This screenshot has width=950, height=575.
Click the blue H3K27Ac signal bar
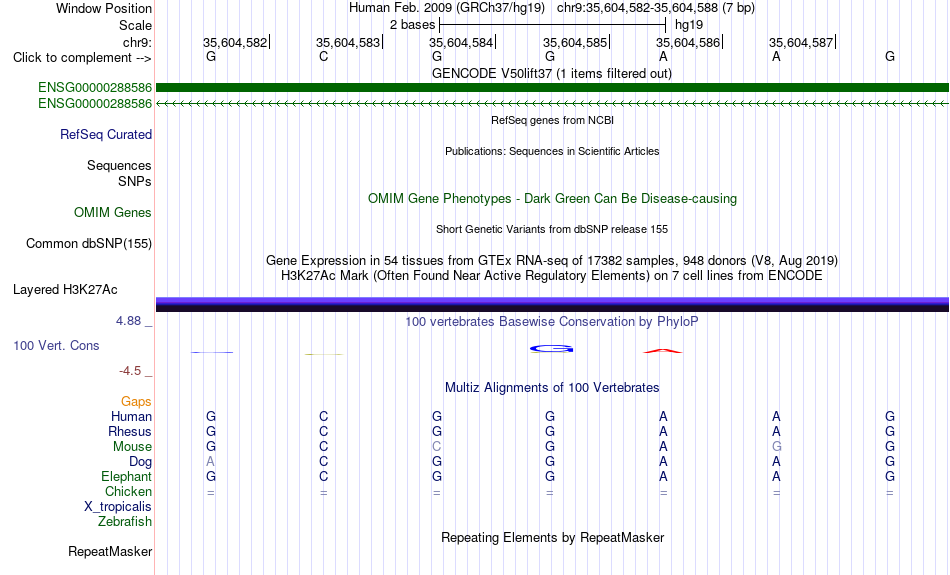click(552, 304)
